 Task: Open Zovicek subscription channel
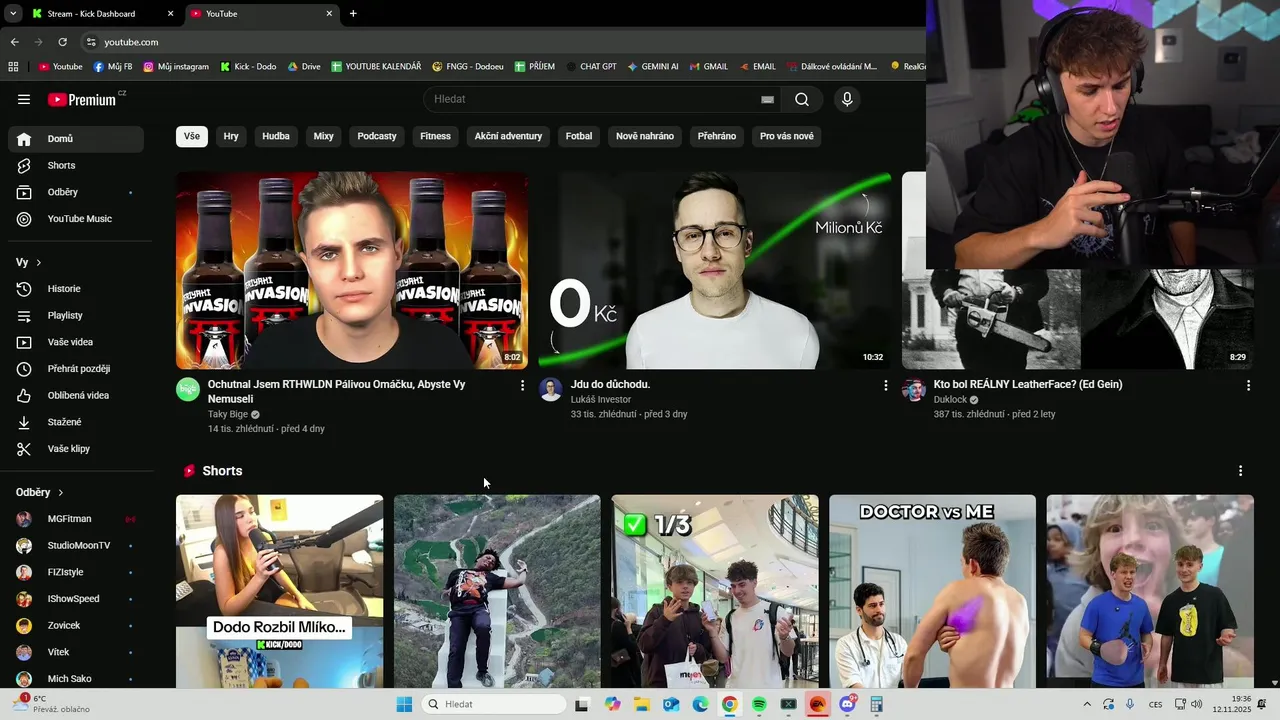tap(76, 625)
